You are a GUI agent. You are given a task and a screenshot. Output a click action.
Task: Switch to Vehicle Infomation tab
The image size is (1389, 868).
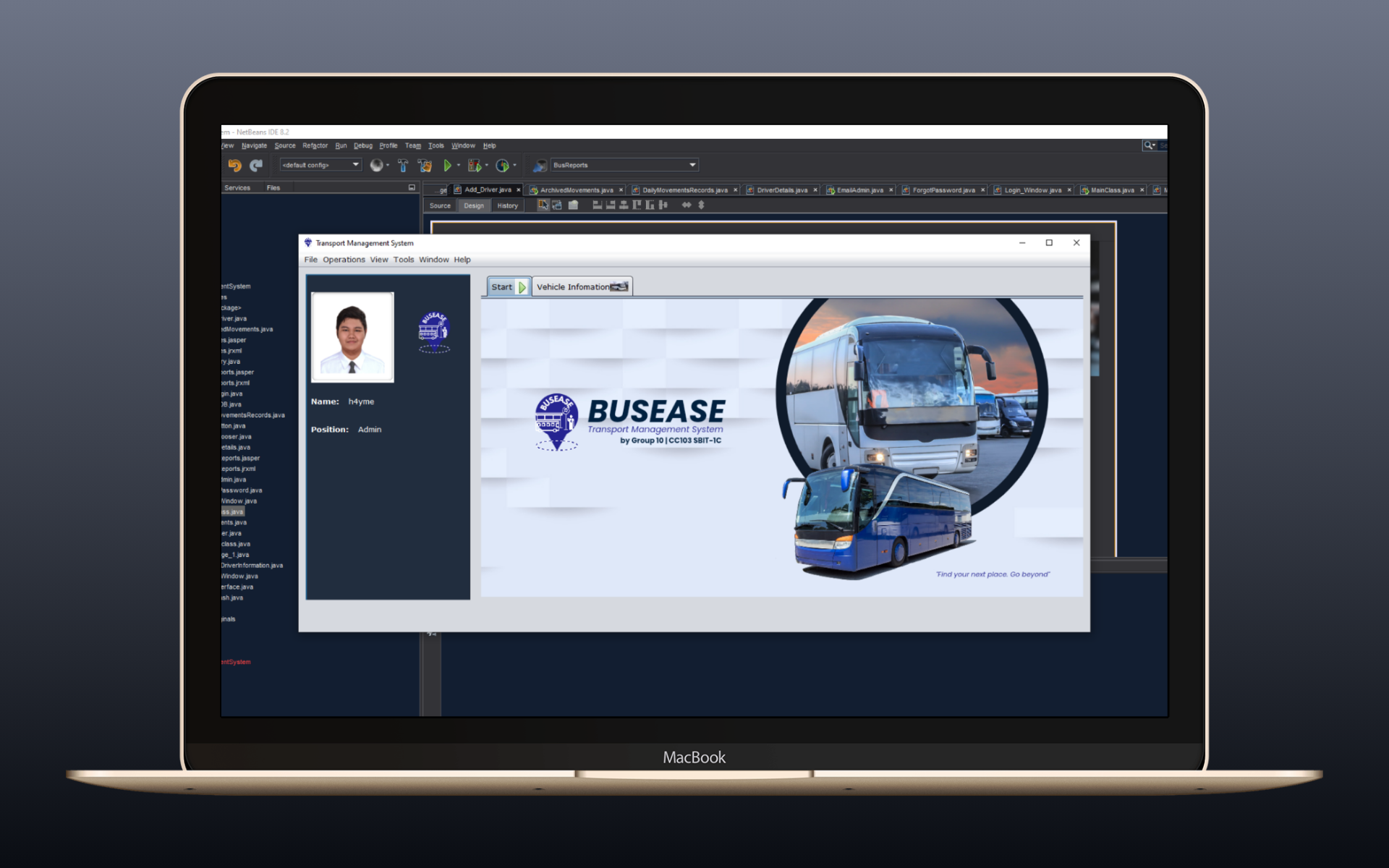pos(582,287)
